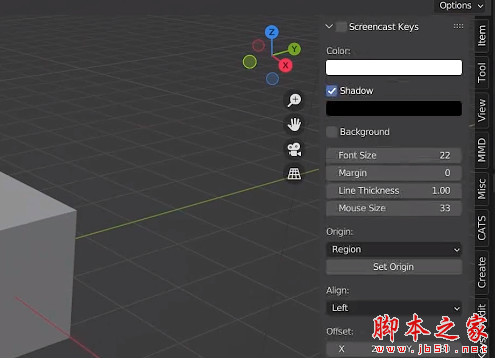Screen dimensions: 499x360
Task: Open the black Shadow color swatch
Action: [394, 109]
